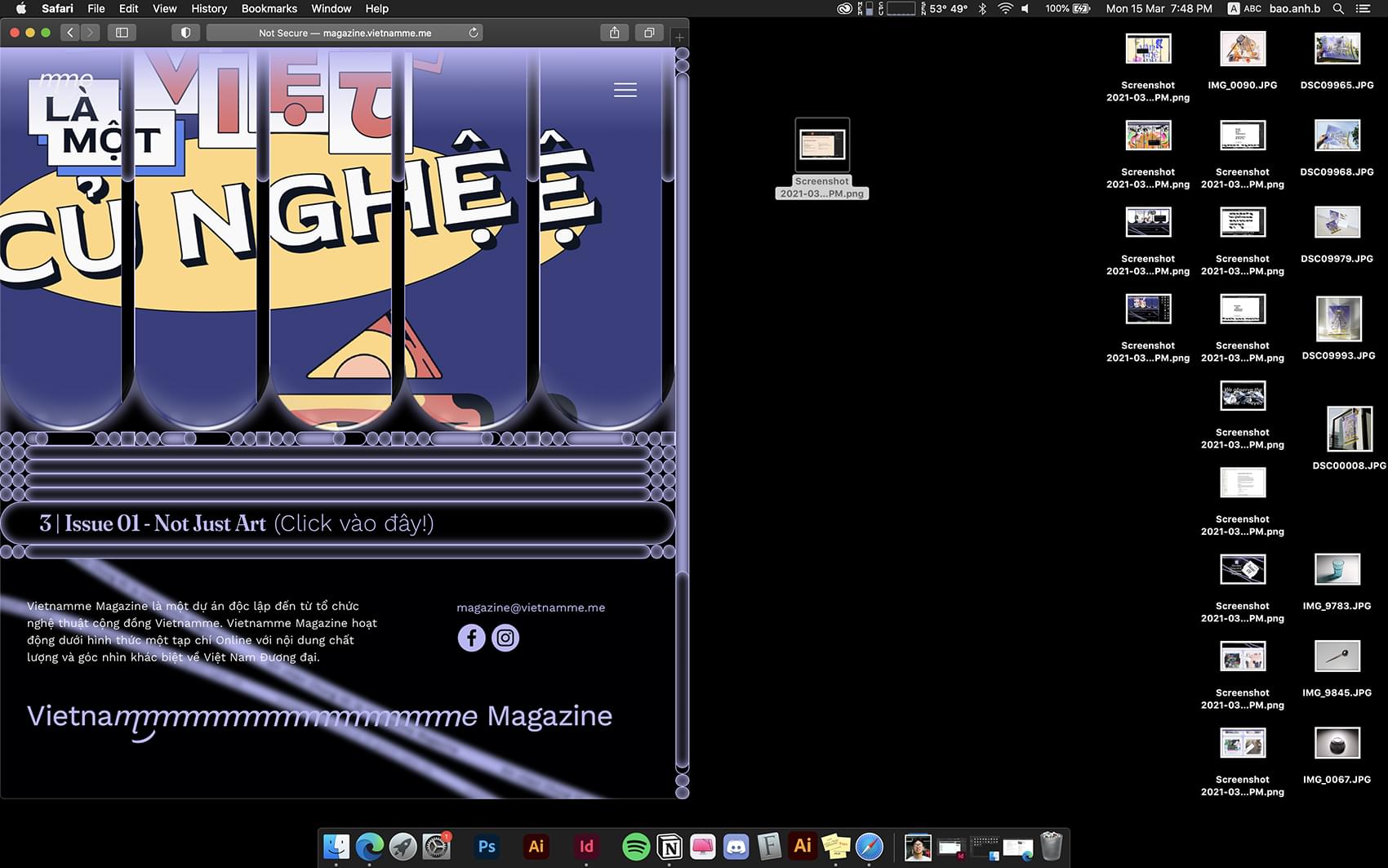Screen dimensions: 1388x868
Task: Click the Safari share icon
Action: (x=614, y=33)
